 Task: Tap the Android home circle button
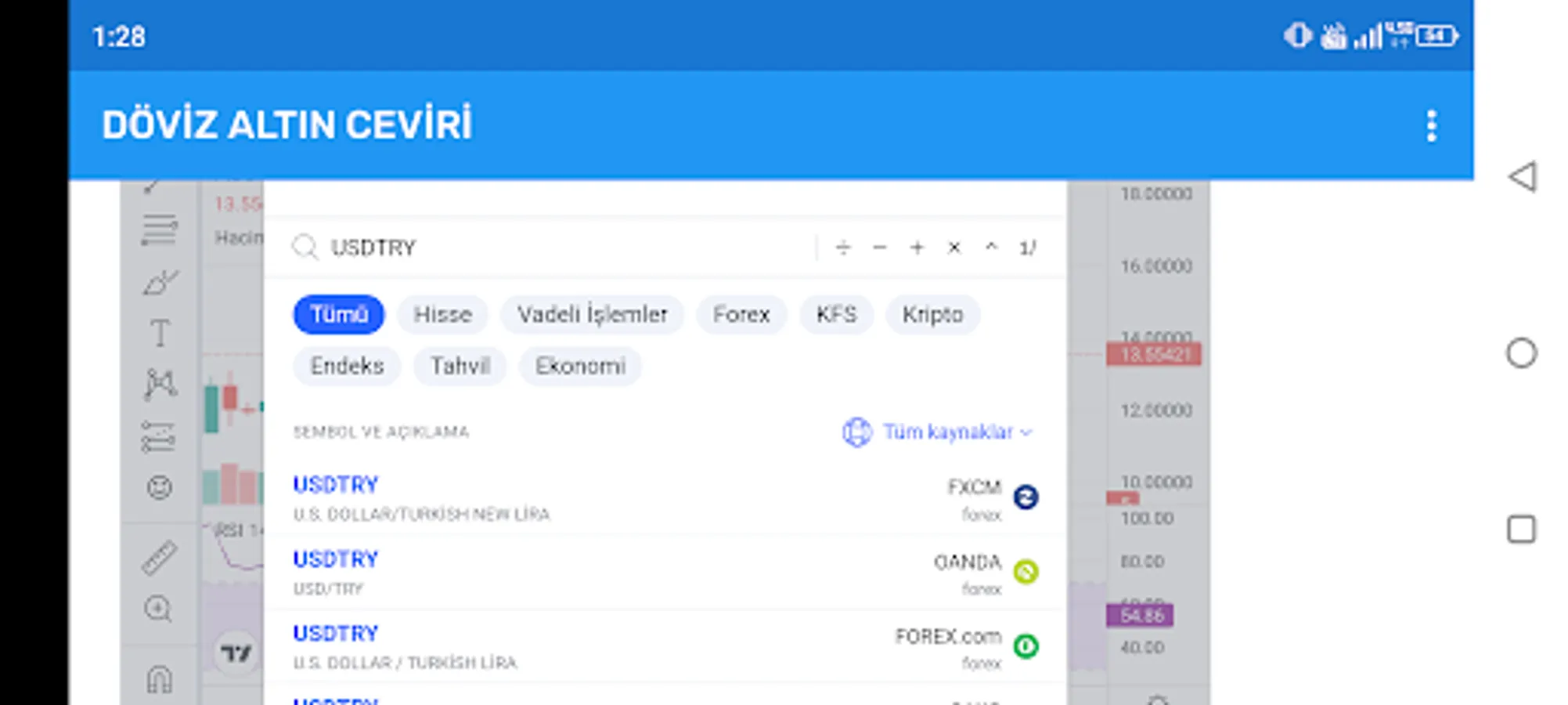[x=1521, y=353]
